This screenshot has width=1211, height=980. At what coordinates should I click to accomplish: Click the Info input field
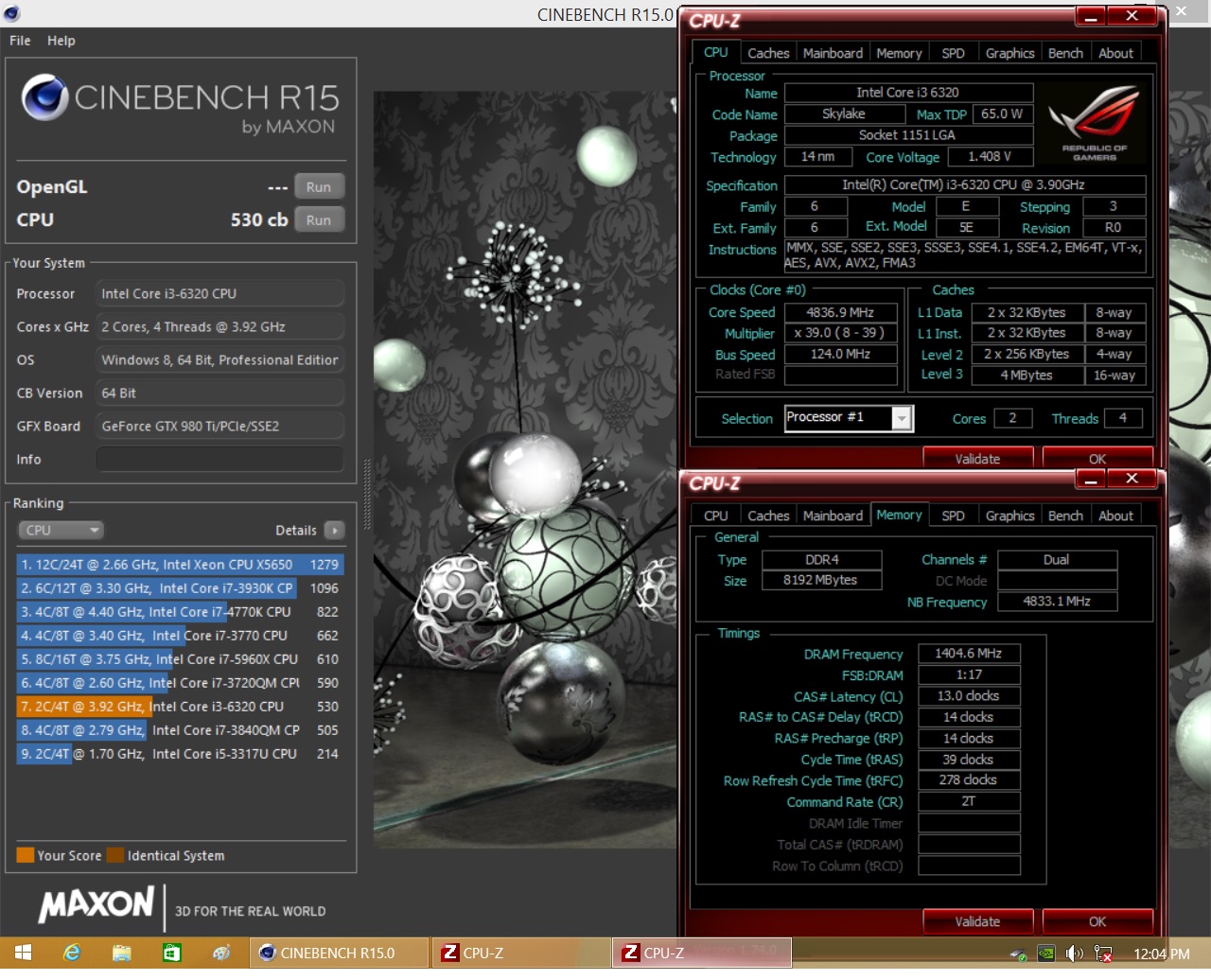(x=219, y=460)
